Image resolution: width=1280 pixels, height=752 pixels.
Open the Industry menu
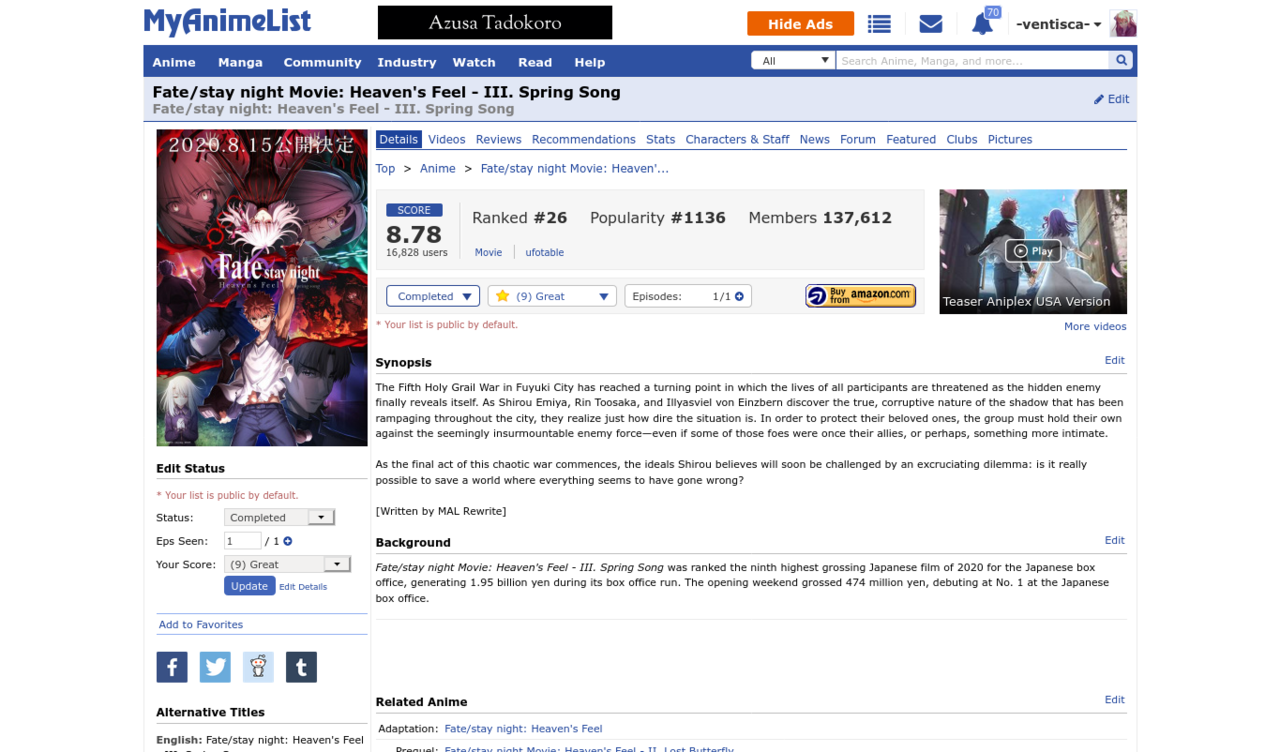coord(407,62)
